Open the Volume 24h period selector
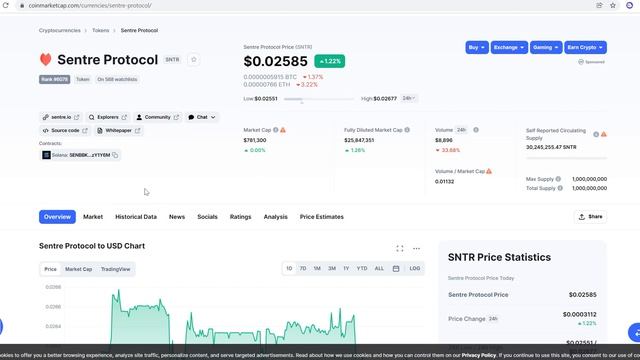 461,130
